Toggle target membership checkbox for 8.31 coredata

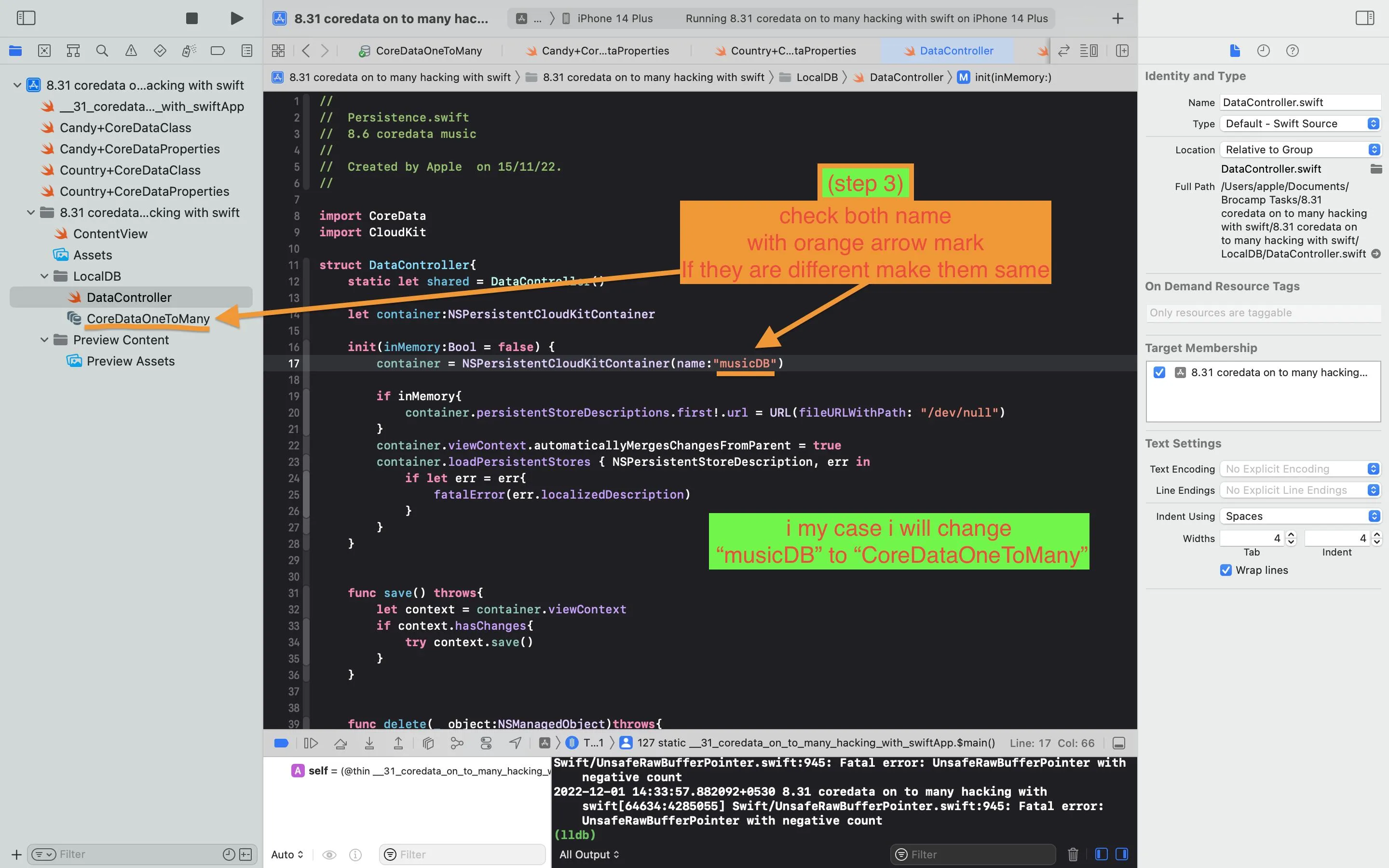click(x=1159, y=372)
